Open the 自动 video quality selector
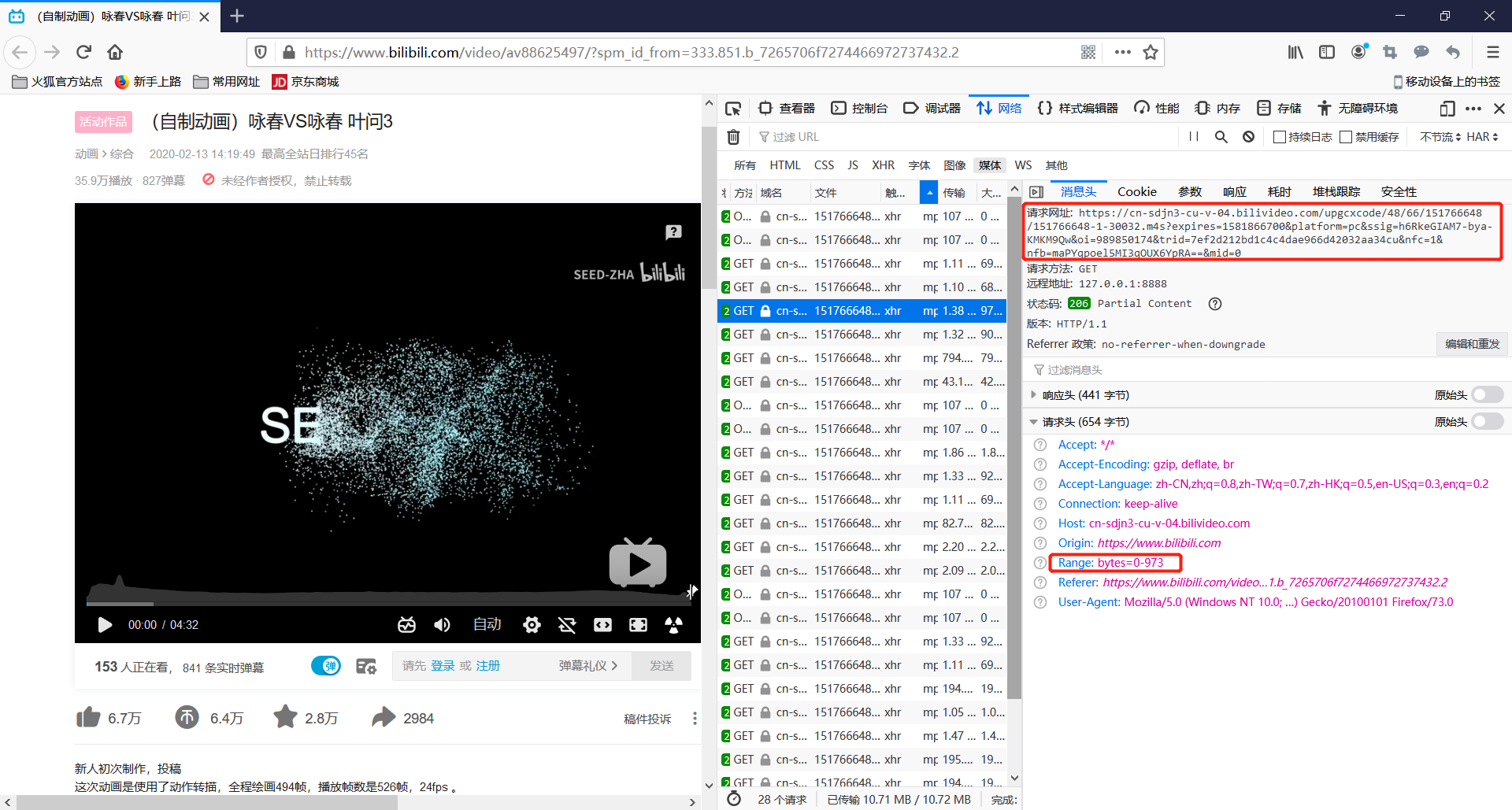The height and width of the screenshot is (810, 1512). [487, 624]
